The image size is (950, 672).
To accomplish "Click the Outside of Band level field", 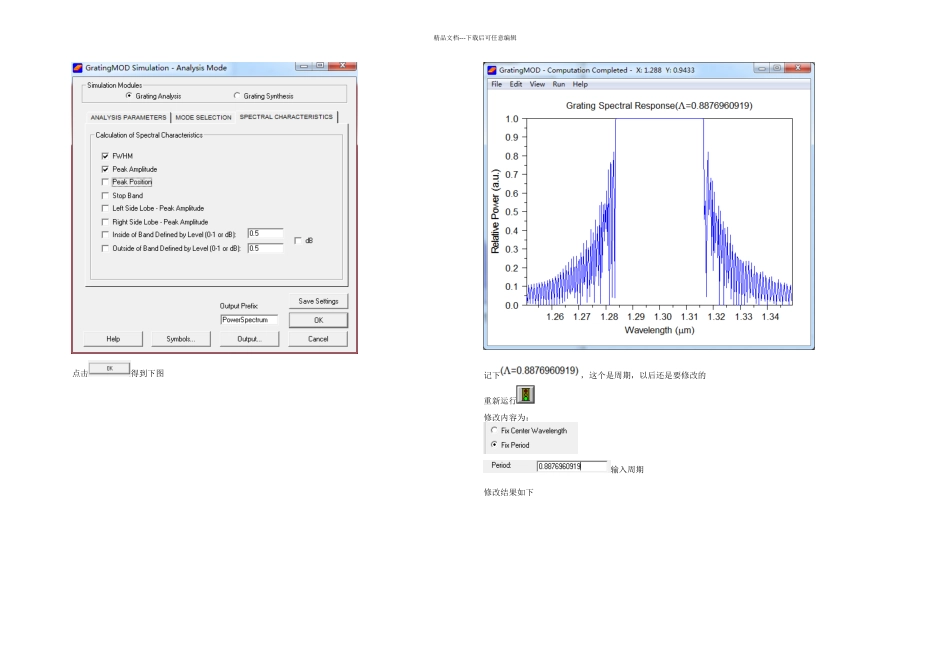I will tap(265, 248).
